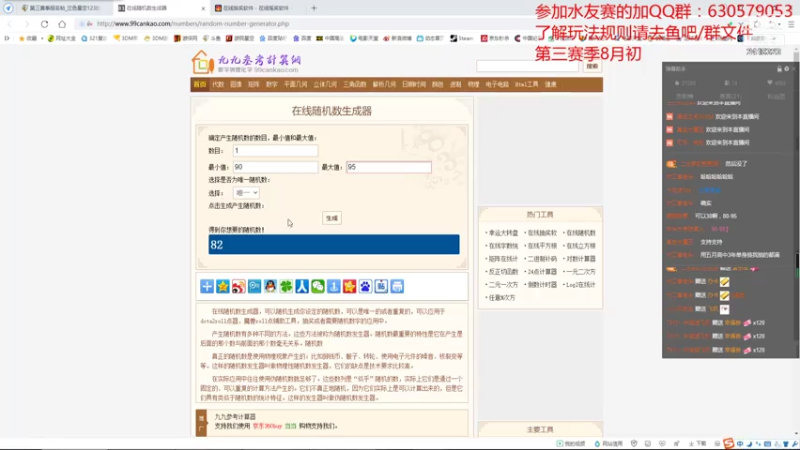Viewport: 800px width, 450px height.
Task: Open the 倒数计时器 tool link
Action: (x=541, y=285)
